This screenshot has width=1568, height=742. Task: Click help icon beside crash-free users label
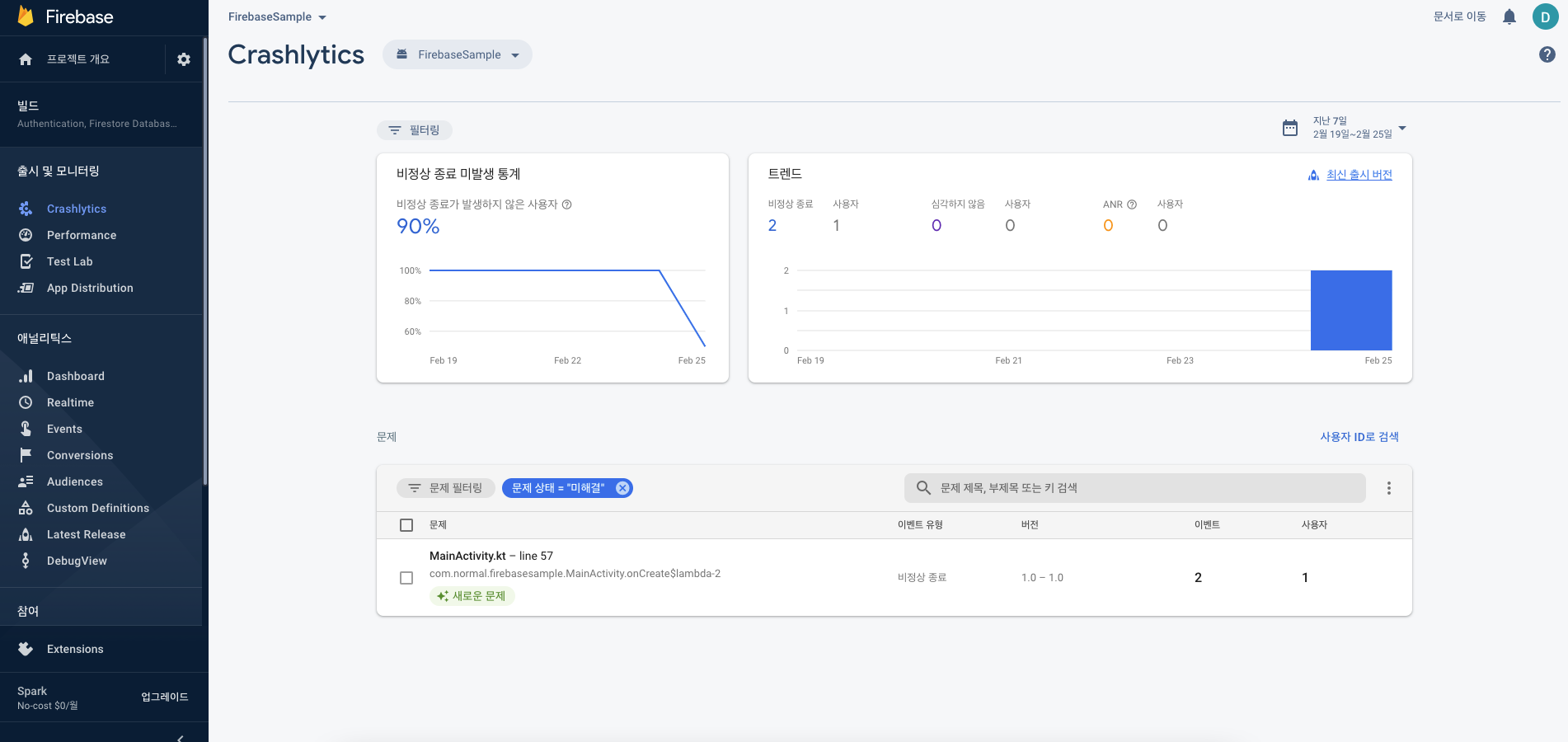567,204
